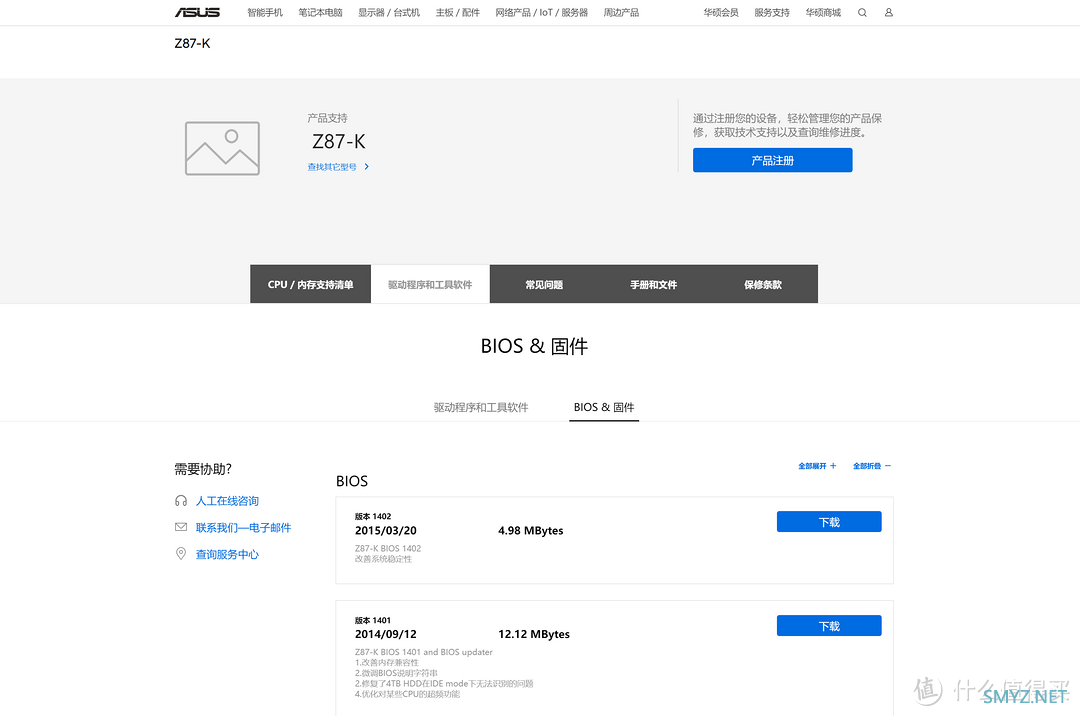Click the BIOS section heading
Image resolution: width=1080 pixels, height=716 pixels.
pos(352,481)
